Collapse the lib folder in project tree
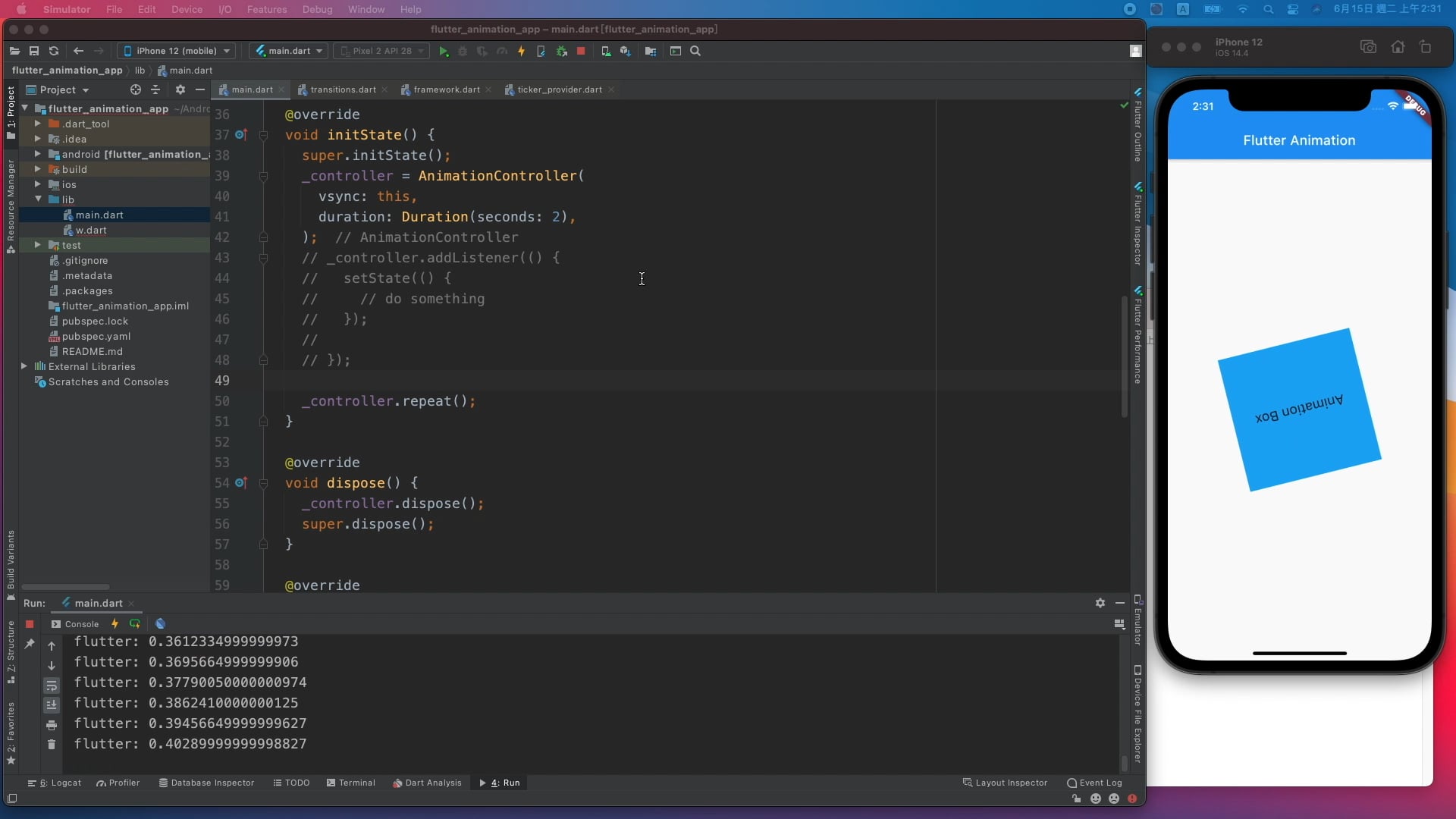 tap(38, 199)
